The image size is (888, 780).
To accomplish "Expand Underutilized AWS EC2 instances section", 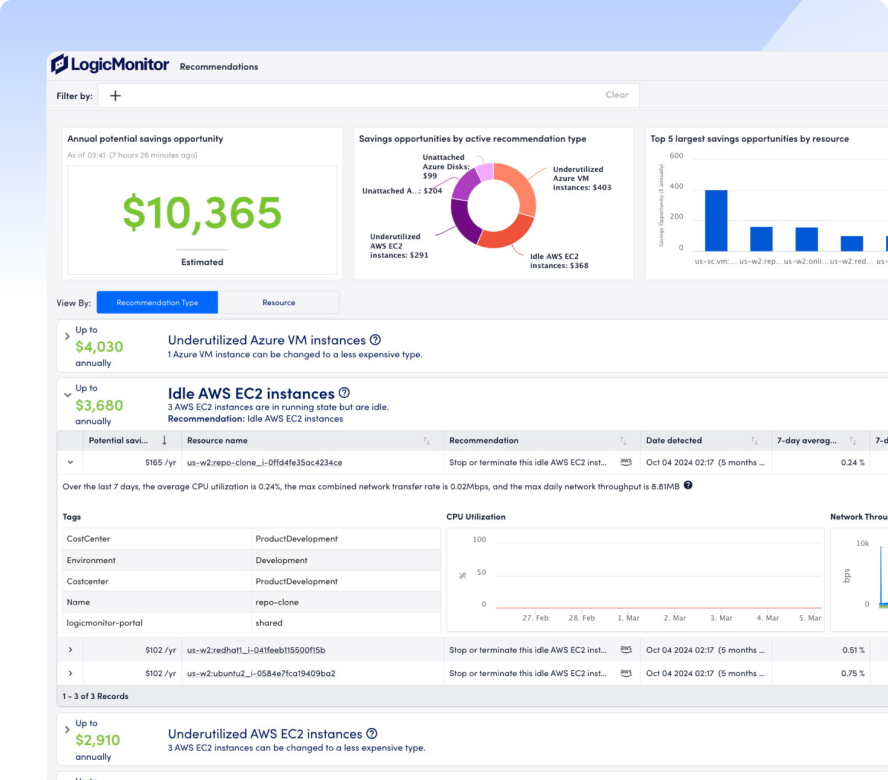I will click(67, 730).
